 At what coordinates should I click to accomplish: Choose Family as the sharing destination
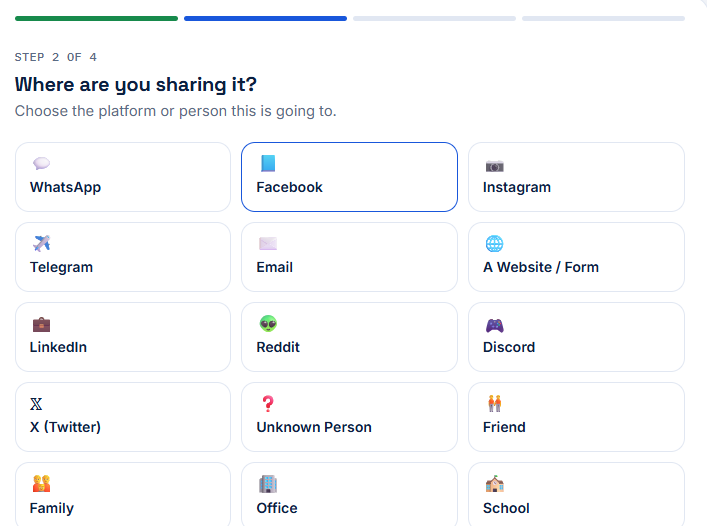(x=123, y=494)
